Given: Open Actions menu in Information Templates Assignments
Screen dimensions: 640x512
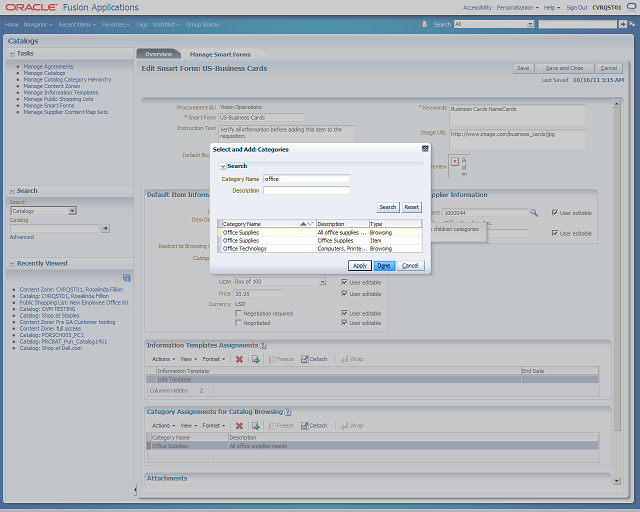Looking at the screenshot, I should click(x=163, y=359).
